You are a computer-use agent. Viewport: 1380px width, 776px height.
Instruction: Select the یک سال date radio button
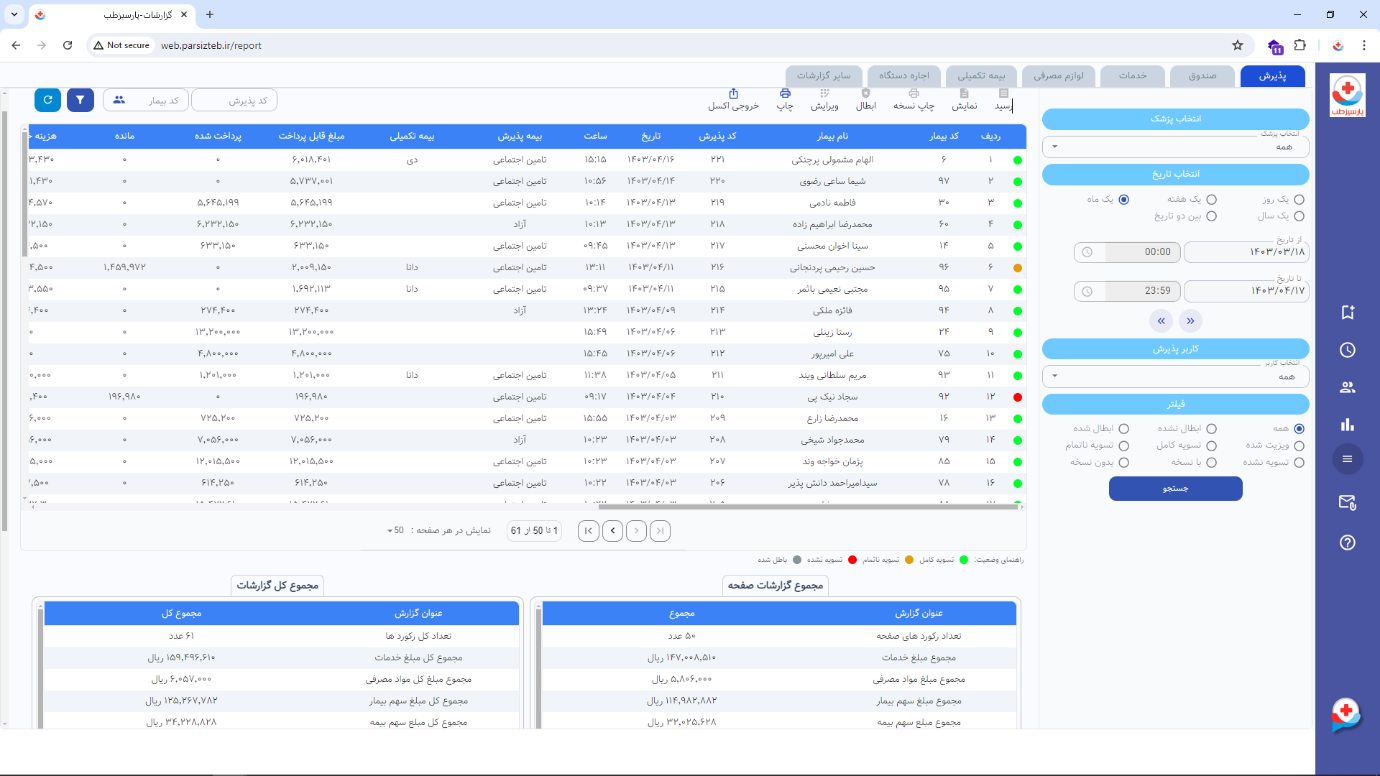pyautogui.click(x=1299, y=216)
